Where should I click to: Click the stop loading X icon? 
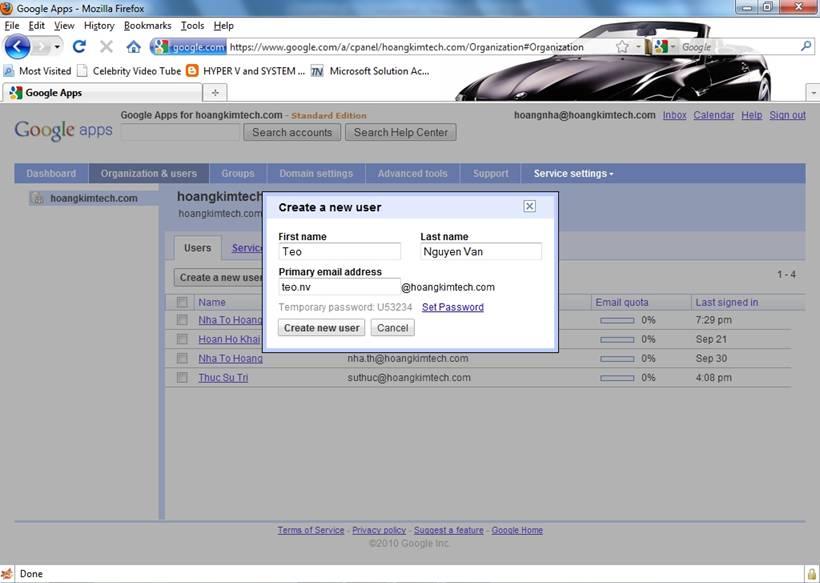tap(106, 47)
